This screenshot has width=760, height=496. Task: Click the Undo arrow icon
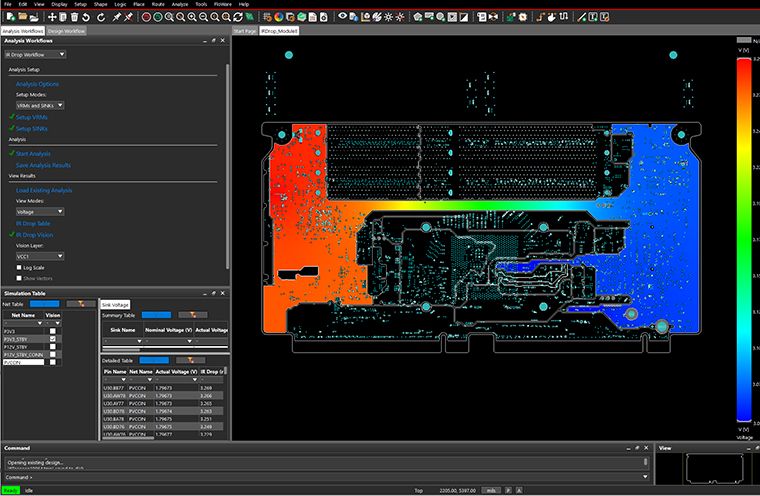tap(87, 17)
